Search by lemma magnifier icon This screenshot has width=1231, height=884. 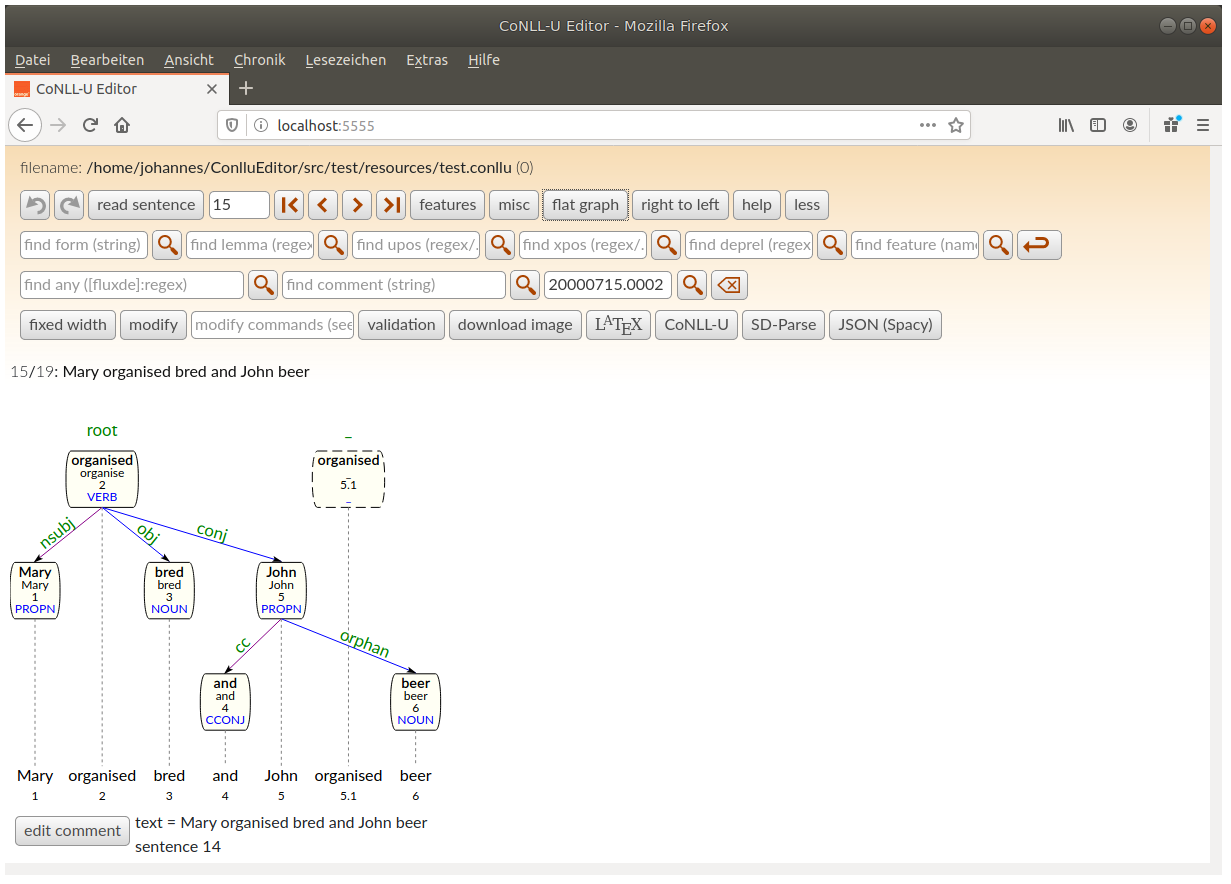(333, 245)
